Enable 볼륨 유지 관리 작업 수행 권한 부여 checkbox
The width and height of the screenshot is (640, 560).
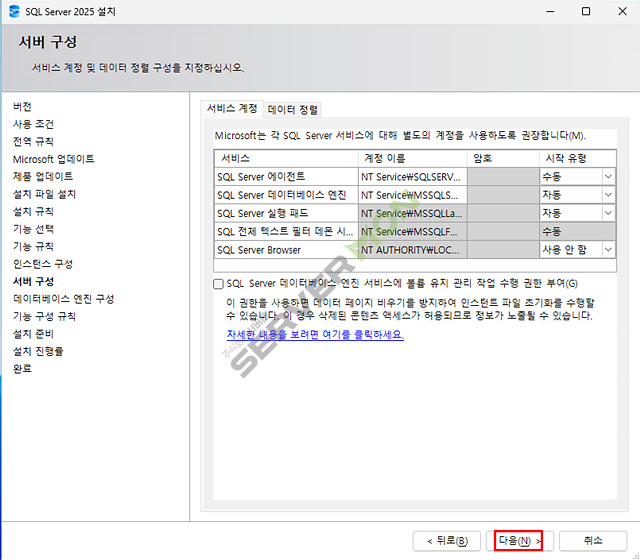click(x=218, y=284)
